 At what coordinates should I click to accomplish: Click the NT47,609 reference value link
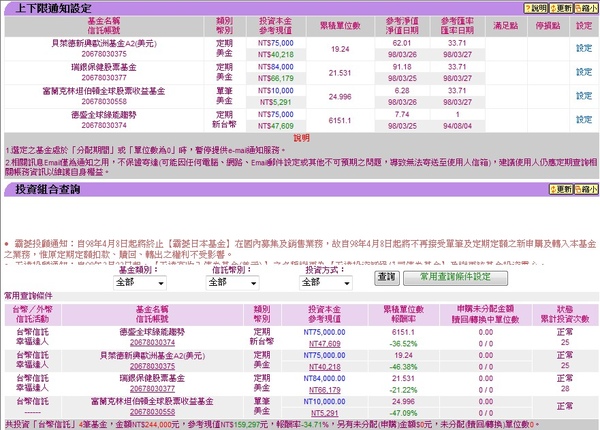pyautogui.click(x=324, y=344)
